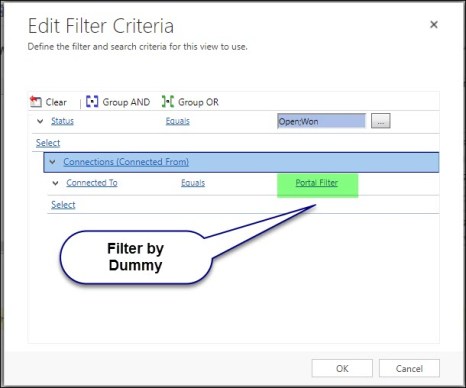
Task: Change the Equals operator for Status
Action: pos(178,121)
